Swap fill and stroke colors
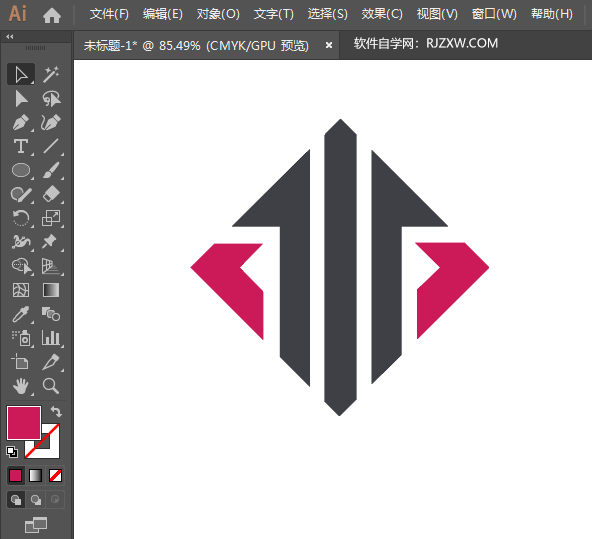 (56, 411)
